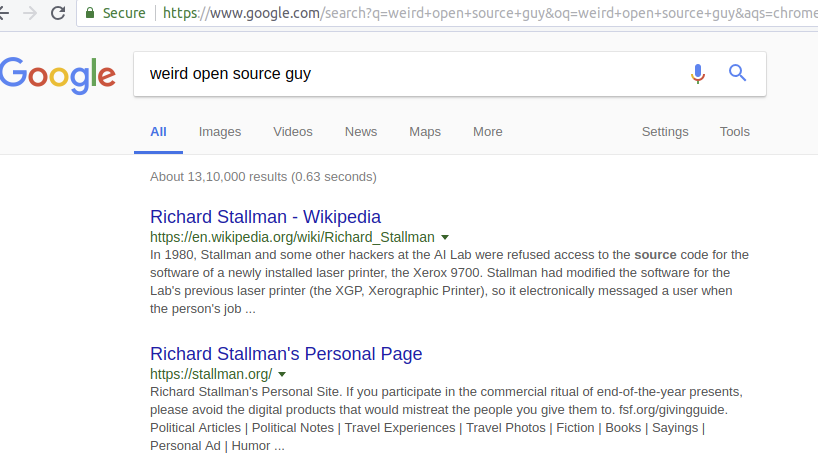Expand stallman.org result options arrow
This screenshot has width=818, height=469.
point(283,374)
